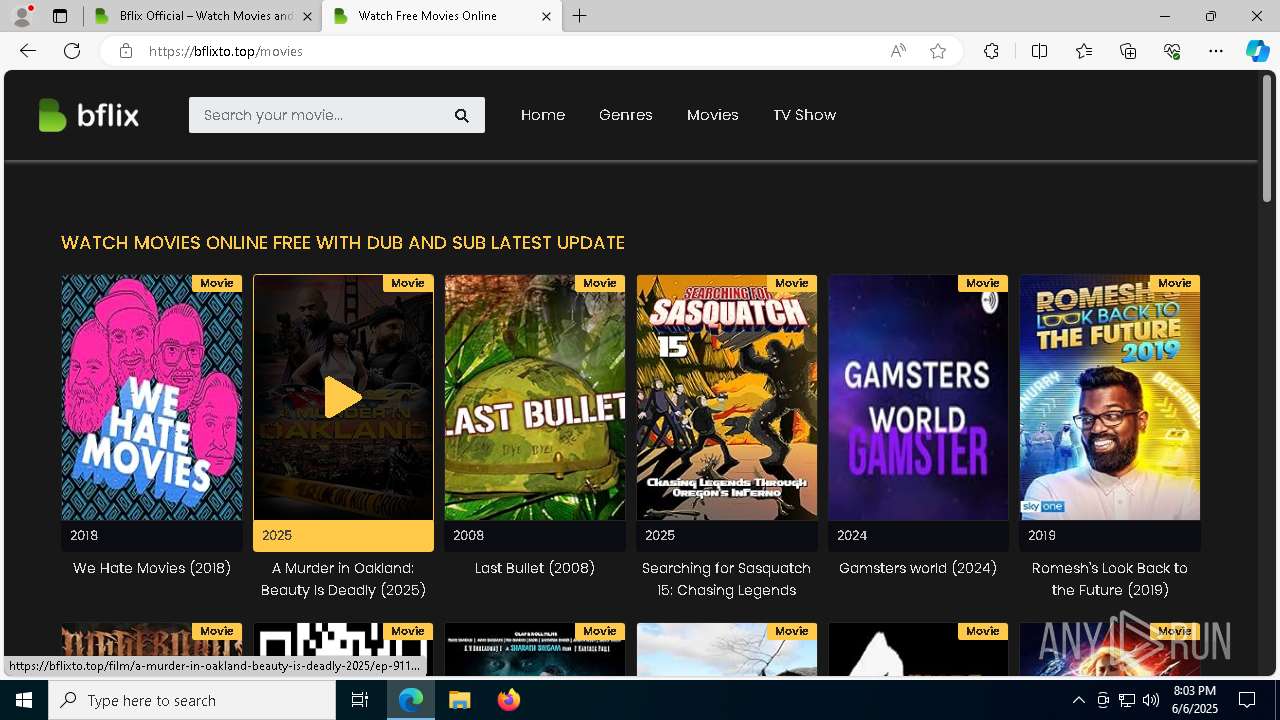The image size is (1280, 720).
Task: Refresh the page
Action: [x=72, y=51]
